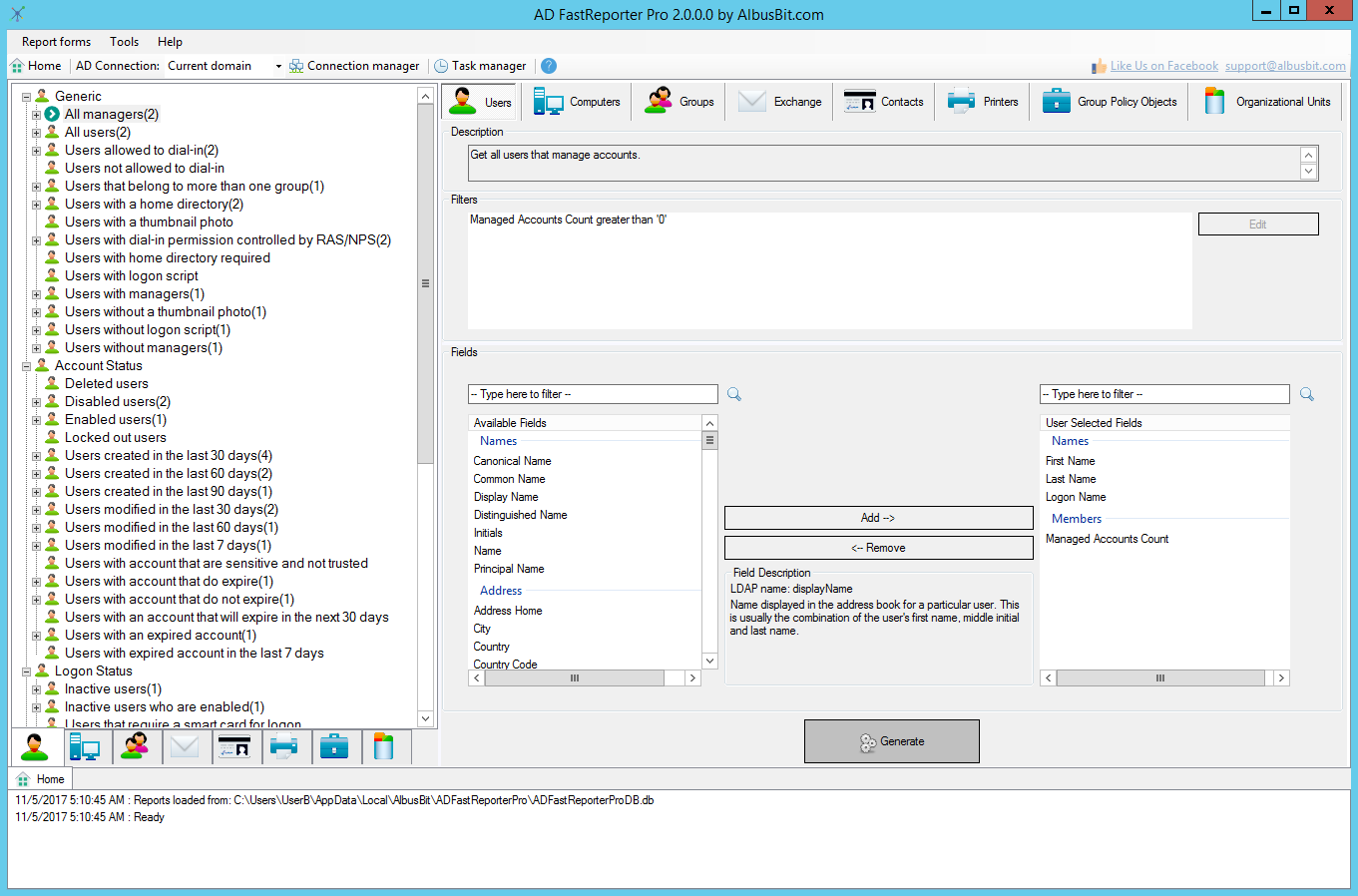Collapse the Generic tree category
Viewport: 1358px width, 896px height.
pyautogui.click(x=27, y=97)
